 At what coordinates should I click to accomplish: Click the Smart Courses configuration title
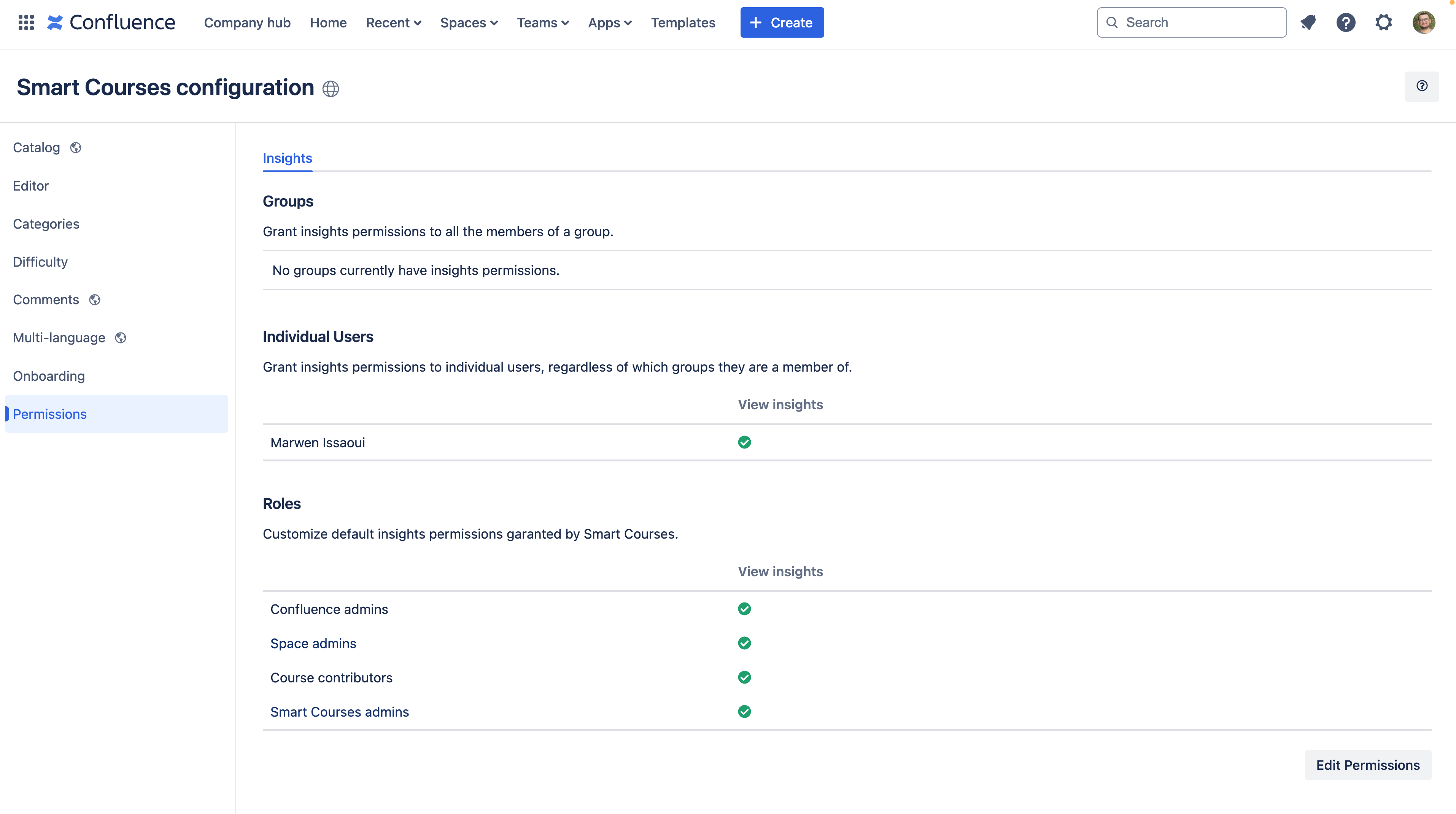165,87
